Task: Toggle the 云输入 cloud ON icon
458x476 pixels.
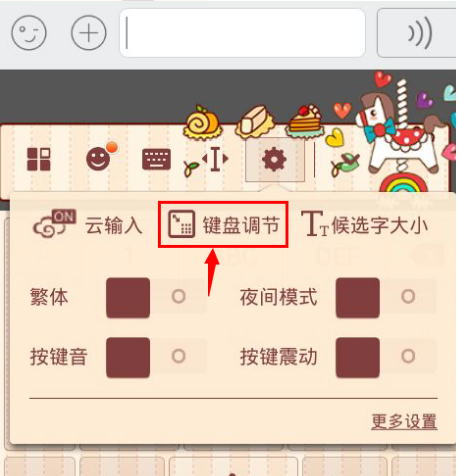Action: [54, 223]
